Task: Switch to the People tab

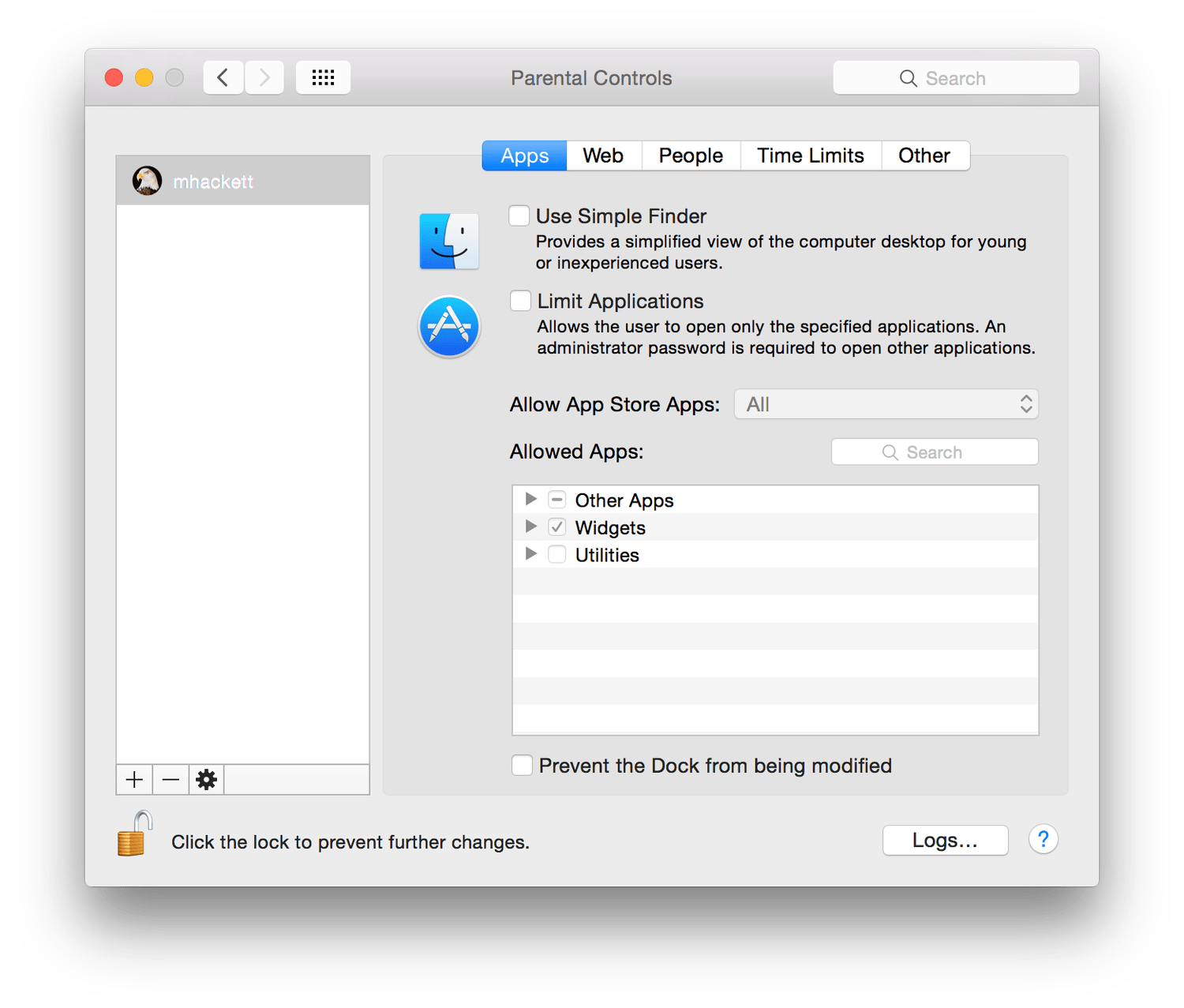Action: click(x=691, y=156)
